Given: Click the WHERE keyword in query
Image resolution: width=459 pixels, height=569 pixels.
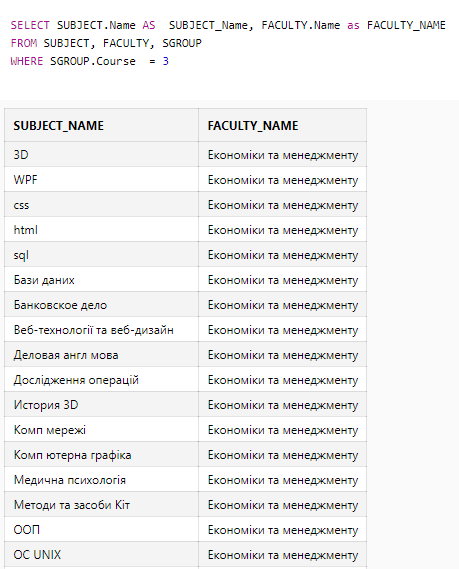Looking at the screenshot, I should click(x=27, y=61).
